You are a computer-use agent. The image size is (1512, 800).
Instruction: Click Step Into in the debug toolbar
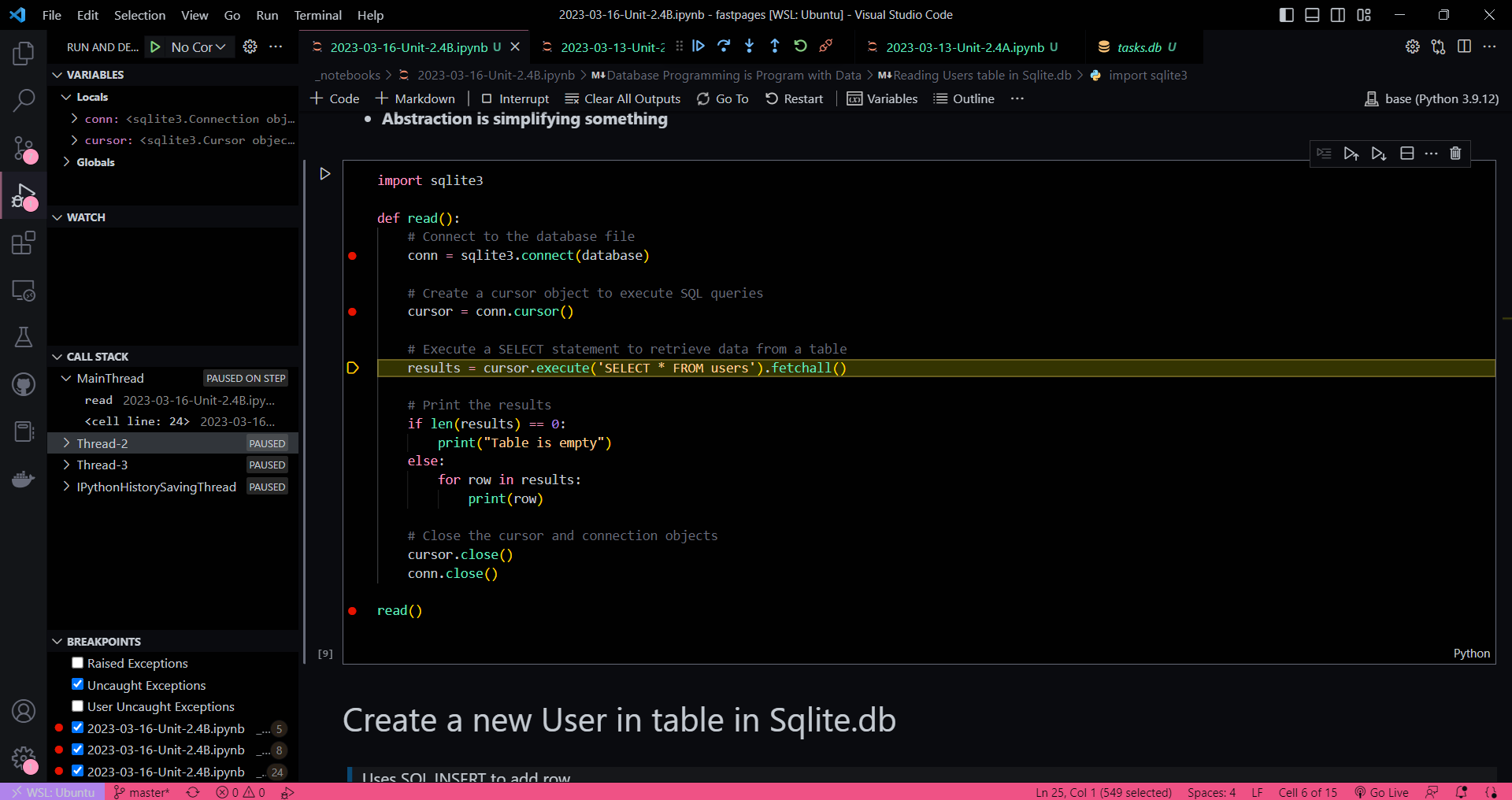[749, 46]
